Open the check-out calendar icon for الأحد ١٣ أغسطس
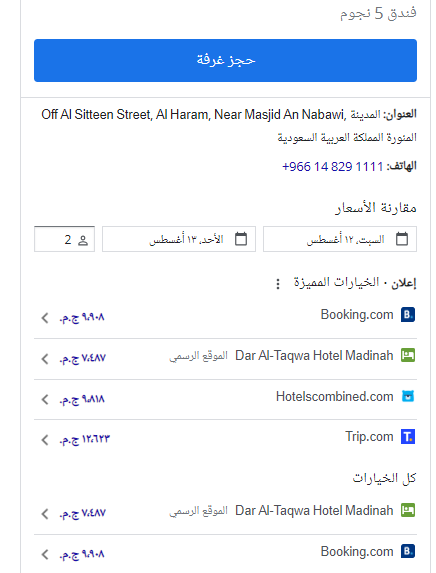This screenshot has width=436, height=573. [x=241, y=239]
